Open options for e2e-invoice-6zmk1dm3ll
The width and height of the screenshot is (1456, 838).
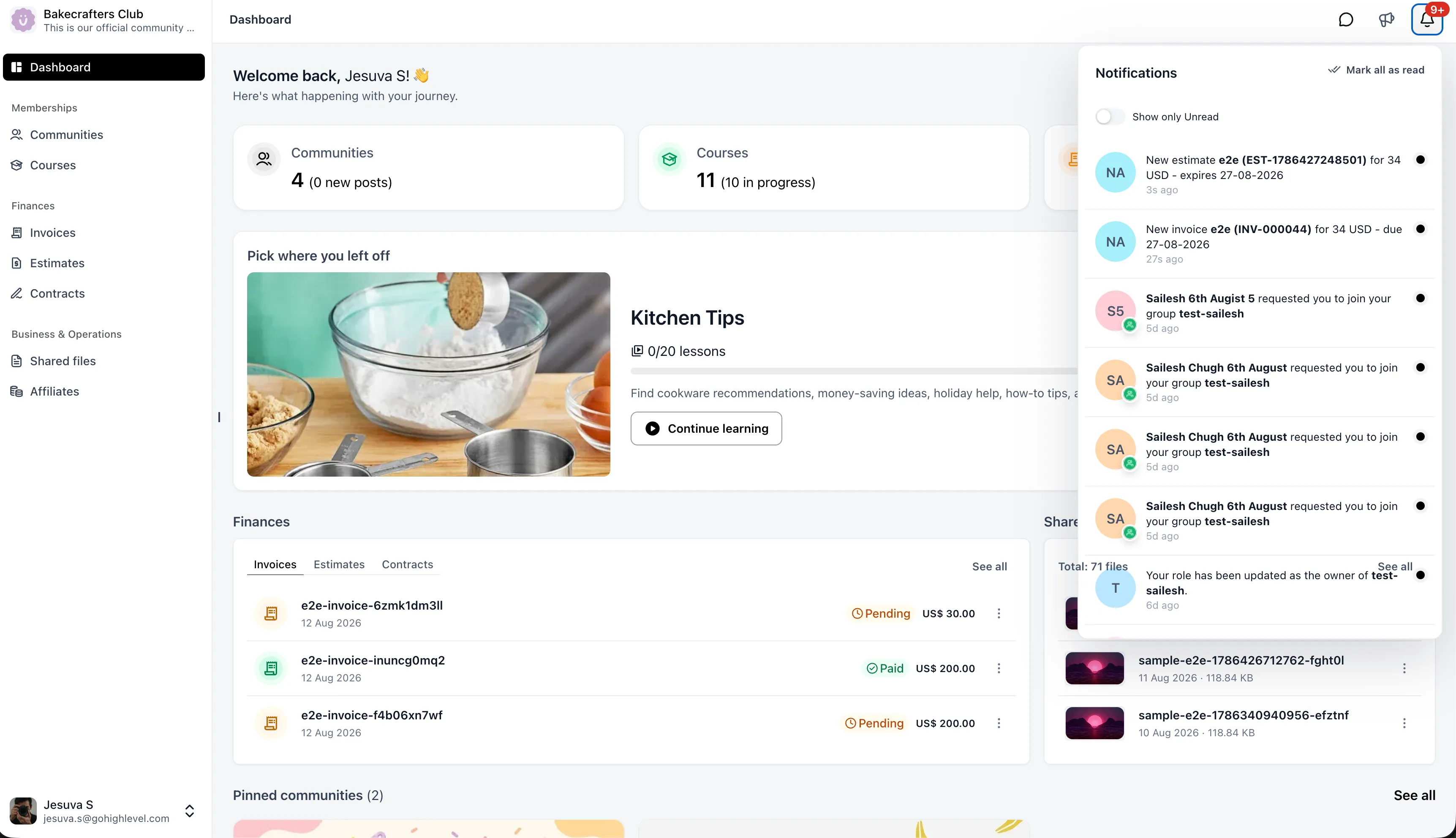[x=999, y=613]
